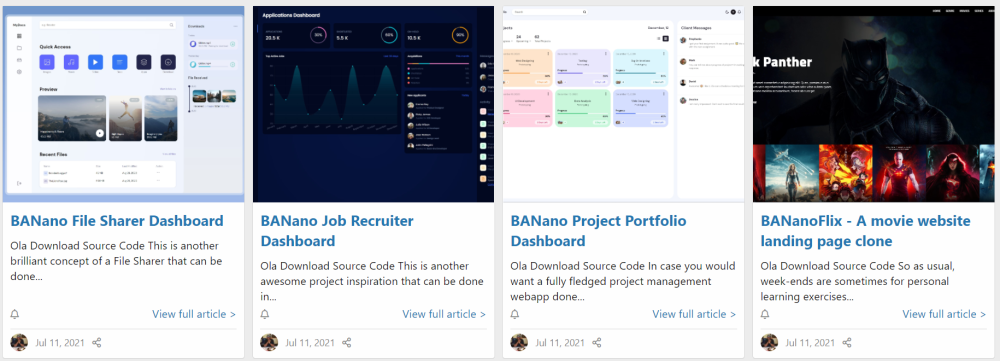View full article for BANanoFlix
The height and width of the screenshot is (361, 1000).
[x=944, y=314]
